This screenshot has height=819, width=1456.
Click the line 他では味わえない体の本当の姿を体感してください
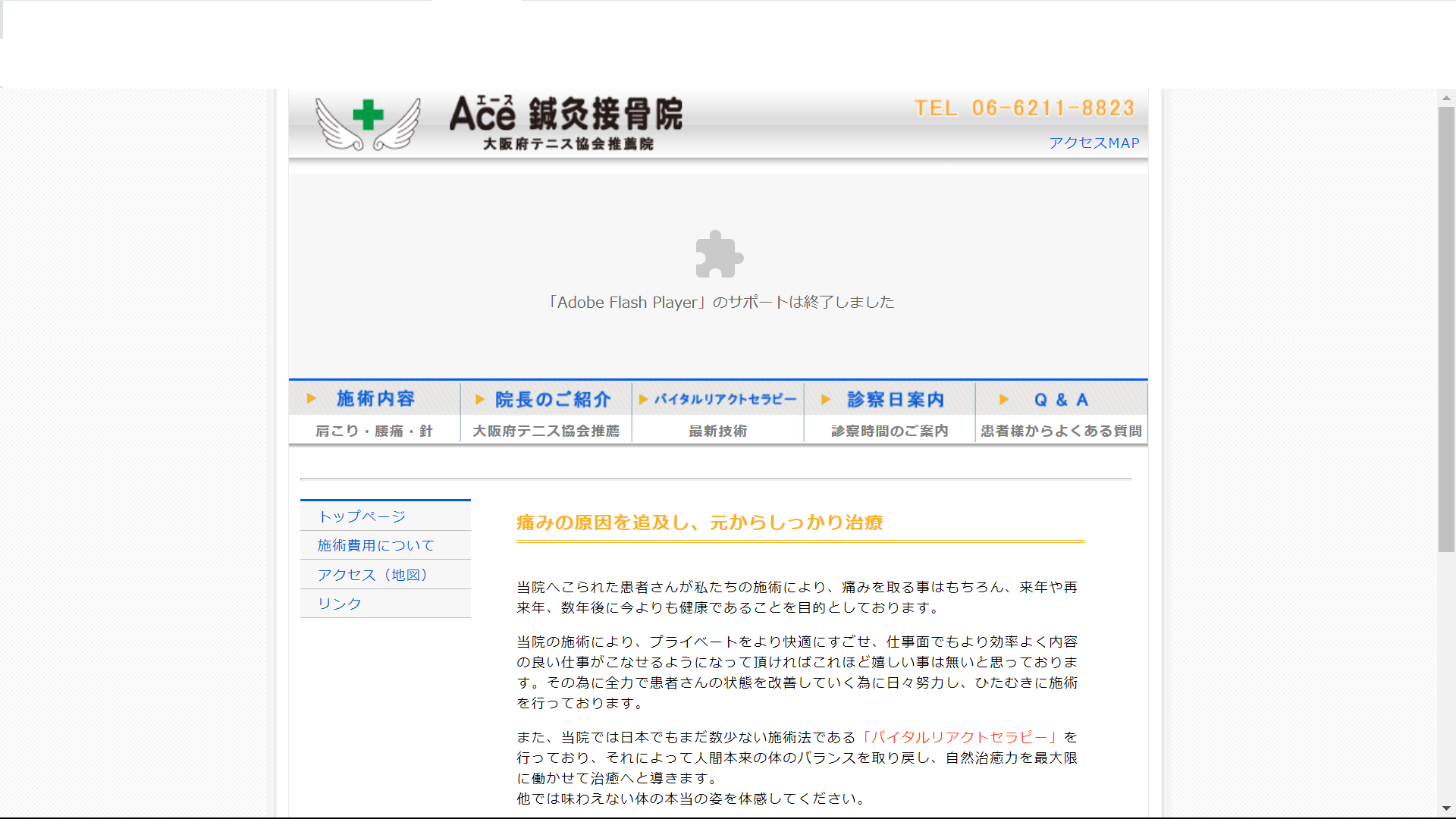tap(691, 799)
